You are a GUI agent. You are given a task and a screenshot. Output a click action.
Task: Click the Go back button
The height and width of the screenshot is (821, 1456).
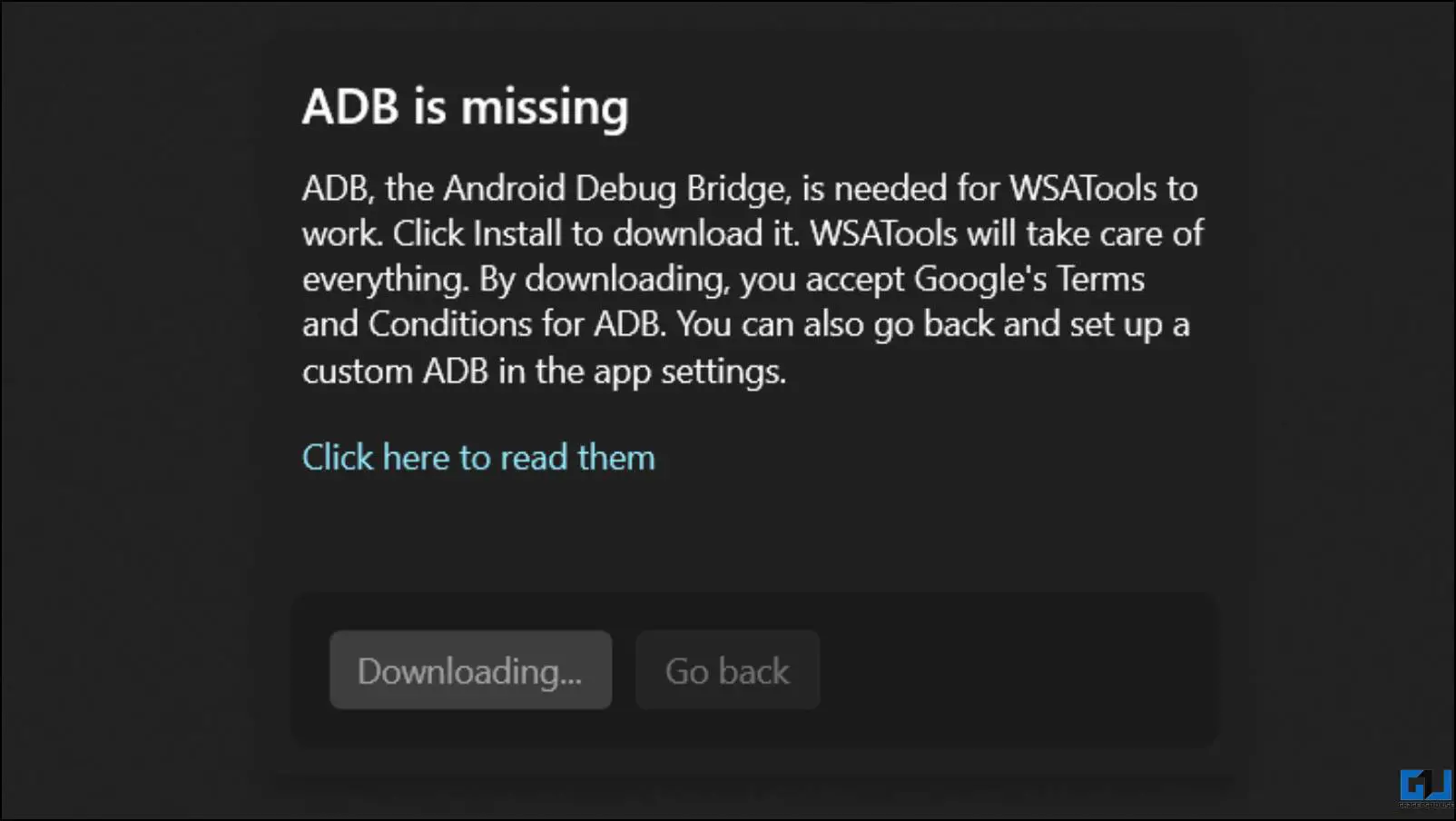727,670
